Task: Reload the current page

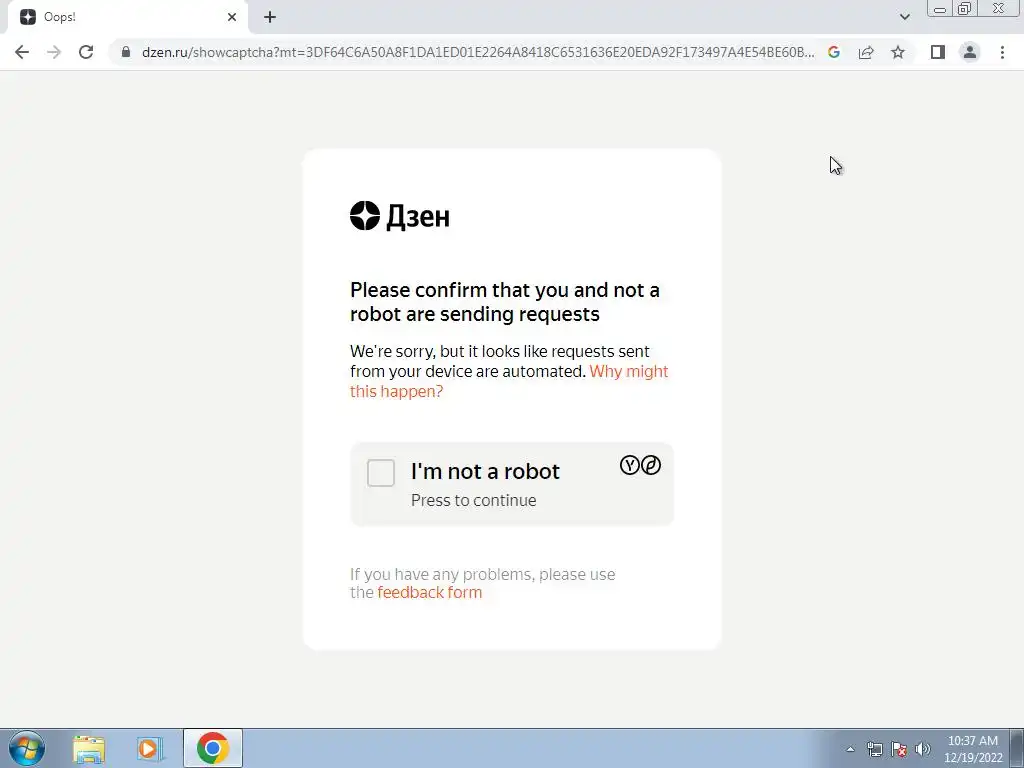Action: point(86,52)
